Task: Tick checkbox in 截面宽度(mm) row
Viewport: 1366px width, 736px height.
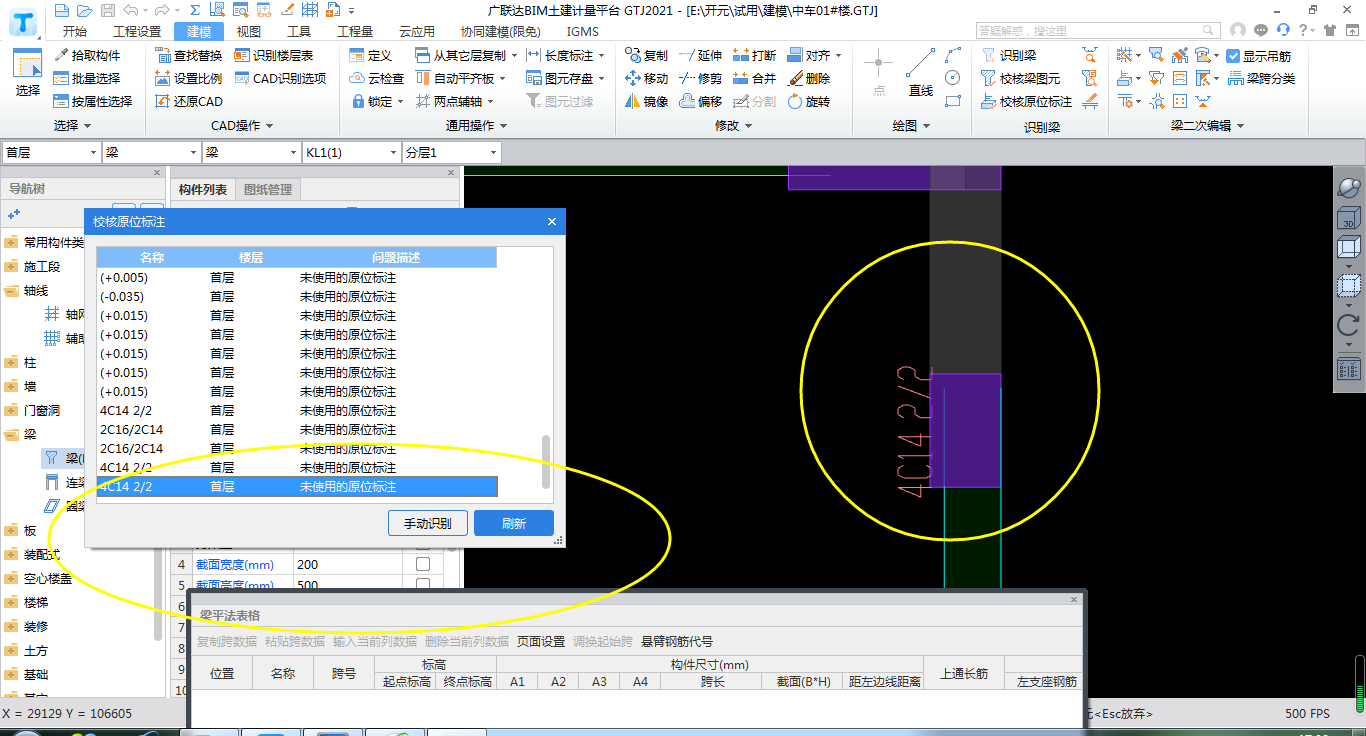Action: (422, 565)
